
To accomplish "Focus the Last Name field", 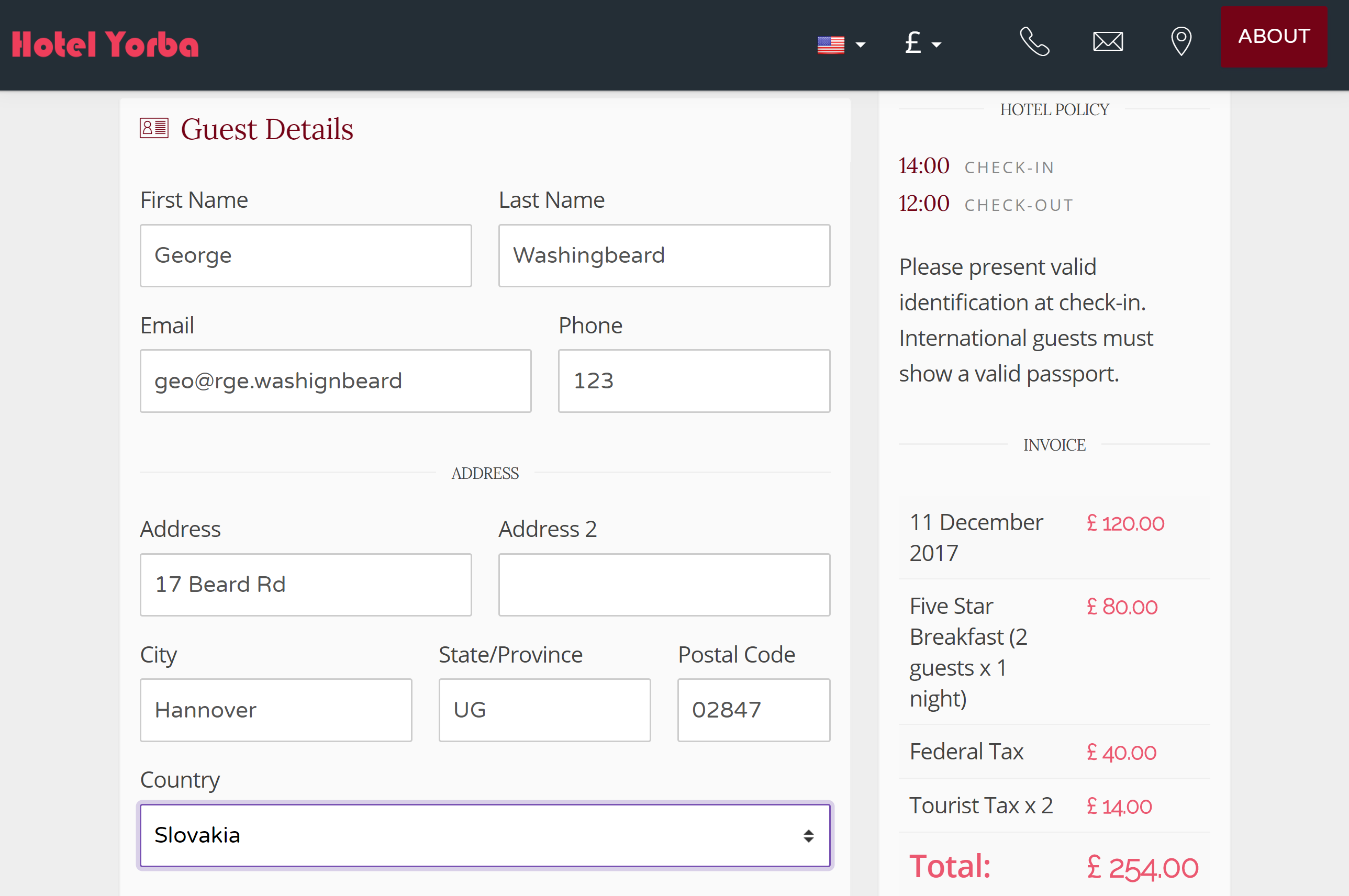I will click(x=664, y=255).
